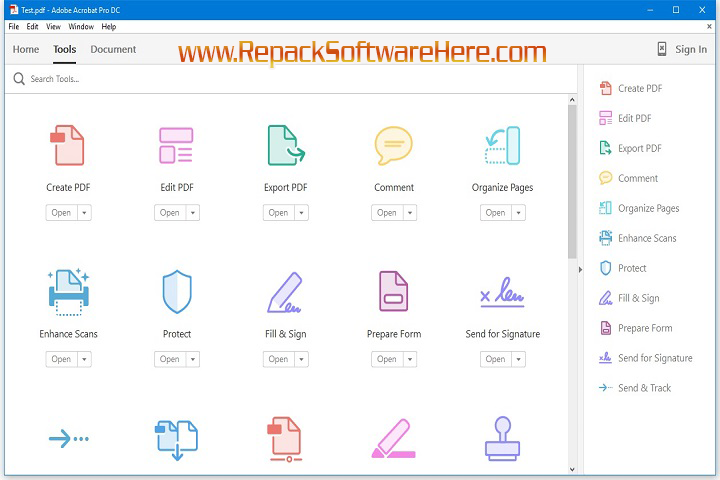Screen dimensions: 720x480
Task: Click the search magnifier icon
Action: [19, 79]
